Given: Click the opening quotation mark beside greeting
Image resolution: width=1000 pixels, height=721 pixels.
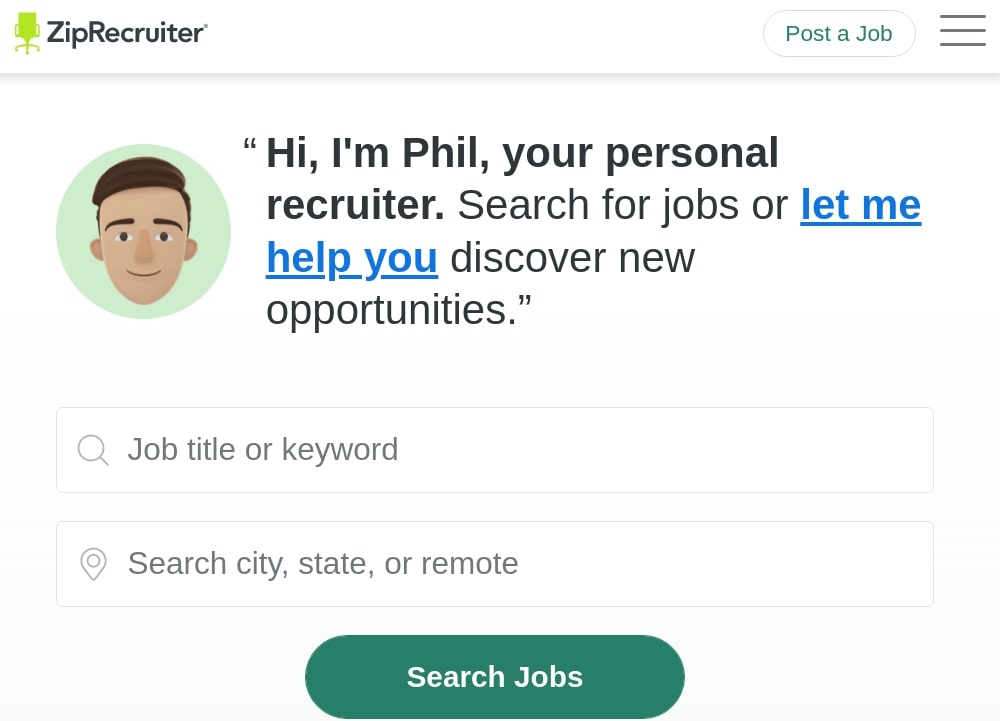Looking at the screenshot, I should point(250,148).
